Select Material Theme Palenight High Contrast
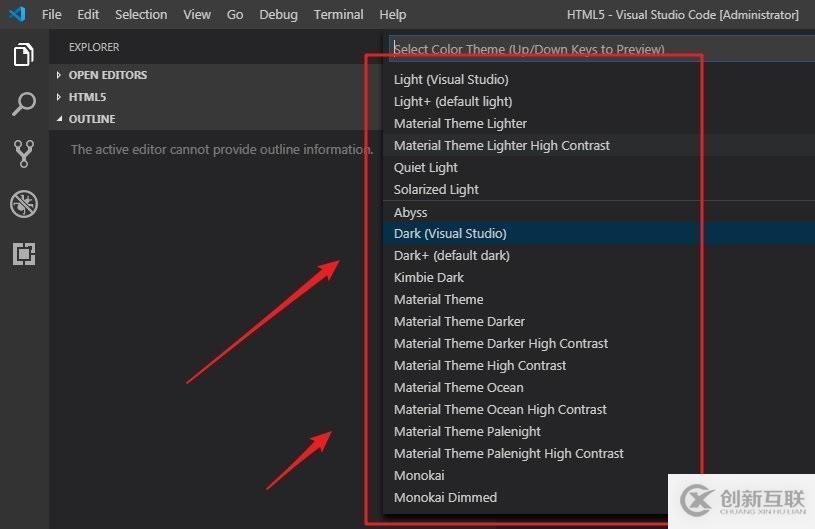Viewport: 815px width, 529px height. click(x=599, y=454)
